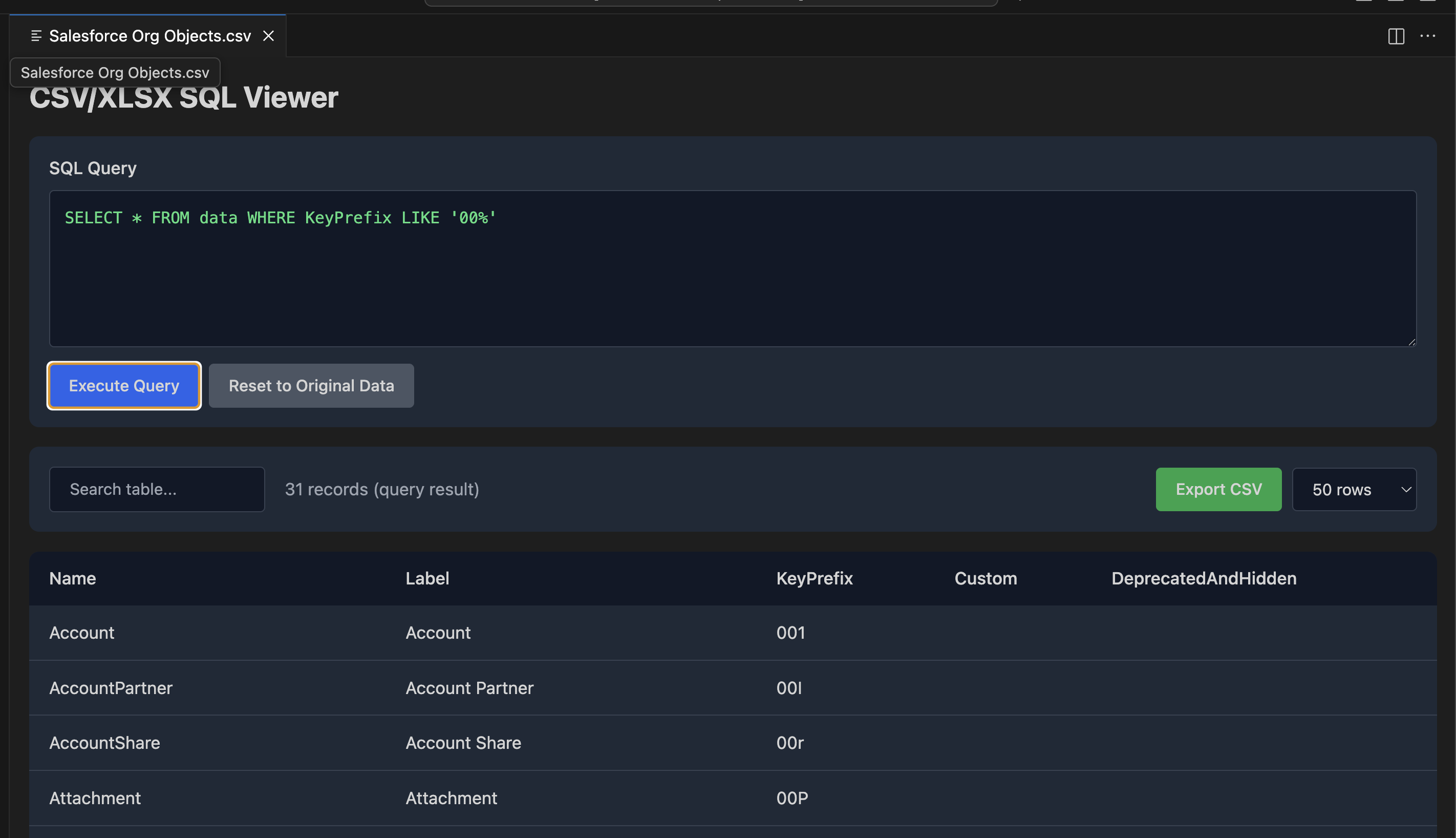Select the AccountPartner row name cell
Viewport: 1456px width, 838px height.
point(111,688)
